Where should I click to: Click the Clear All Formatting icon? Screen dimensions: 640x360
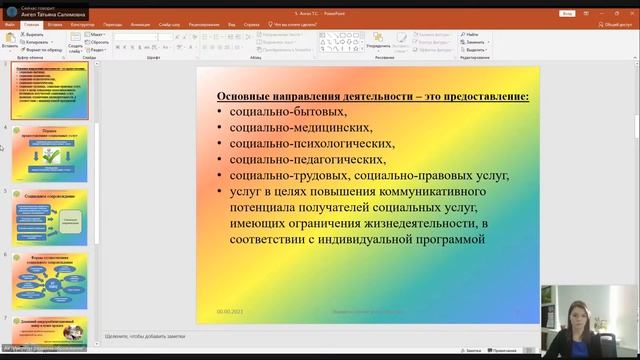[x=194, y=37]
